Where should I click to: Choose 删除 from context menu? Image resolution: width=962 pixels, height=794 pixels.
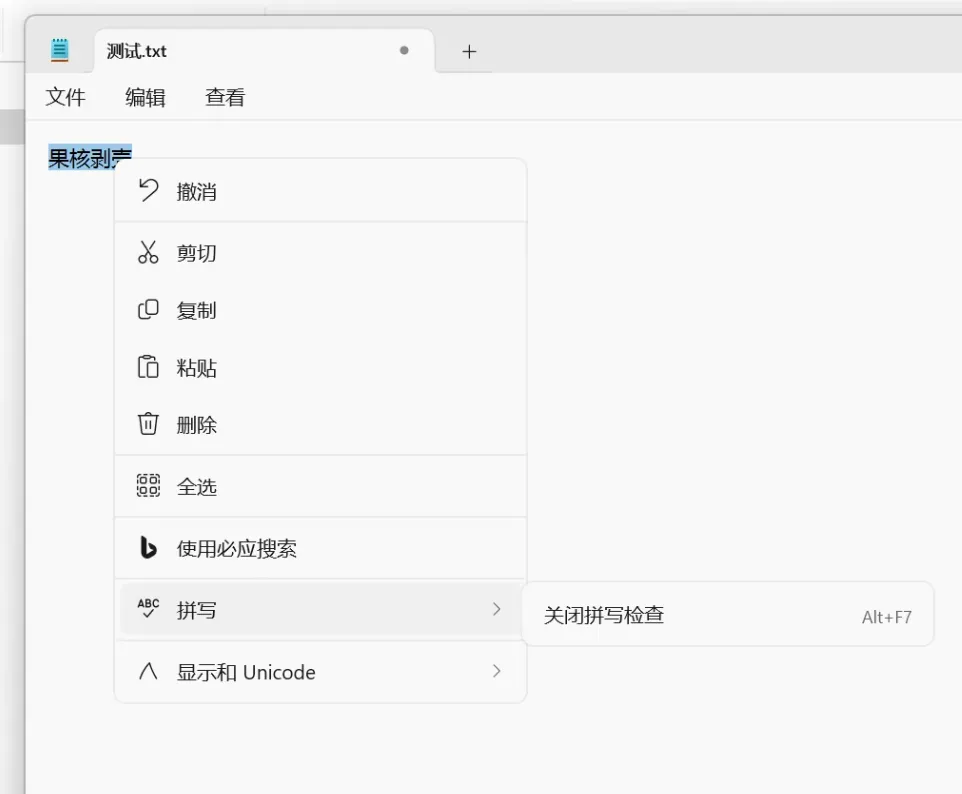(x=320, y=425)
